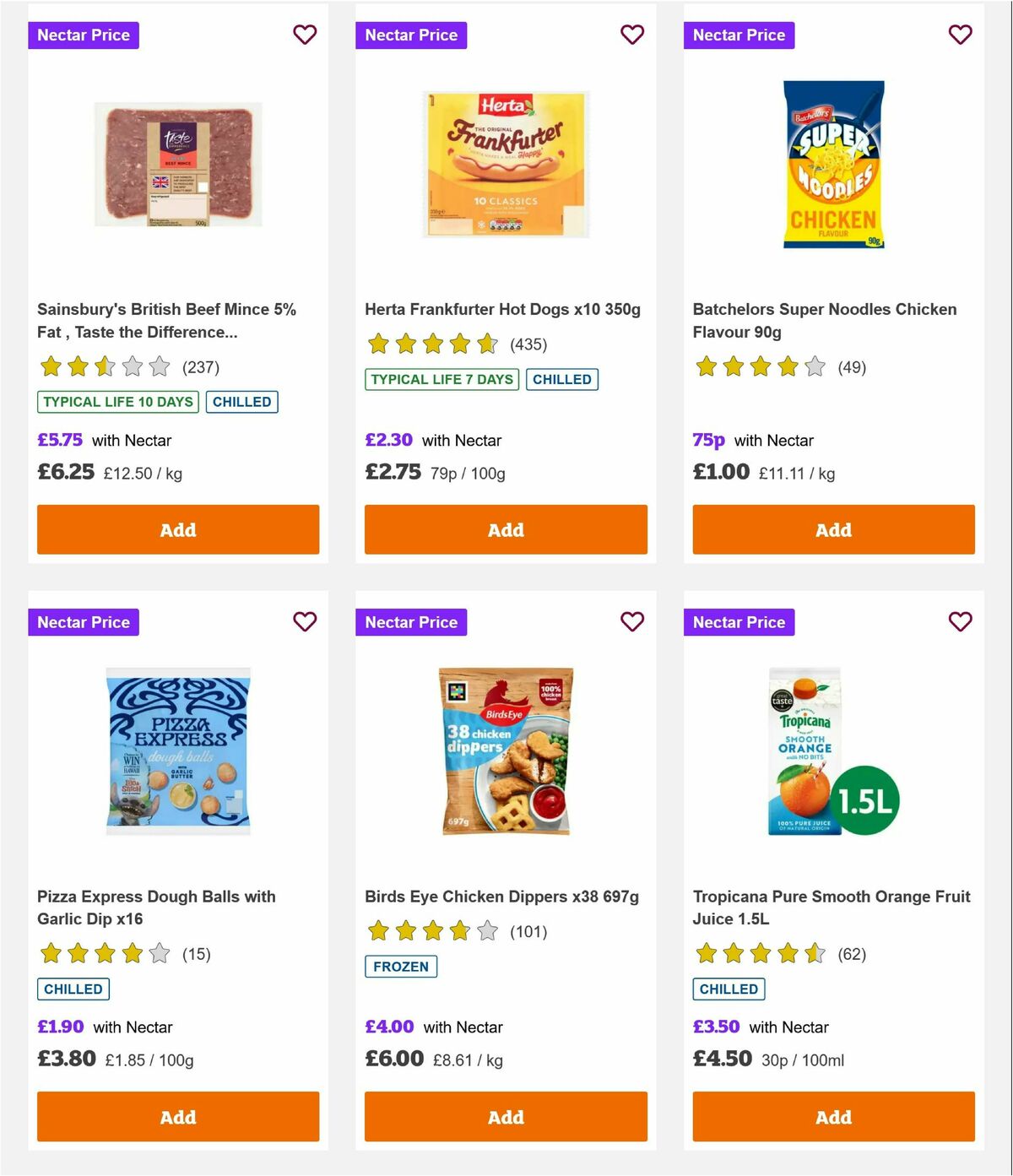Image resolution: width=1013 pixels, height=1176 pixels.
Task: Click the heart icon on Tropicana Orange Juice
Action: tap(960, 621)
